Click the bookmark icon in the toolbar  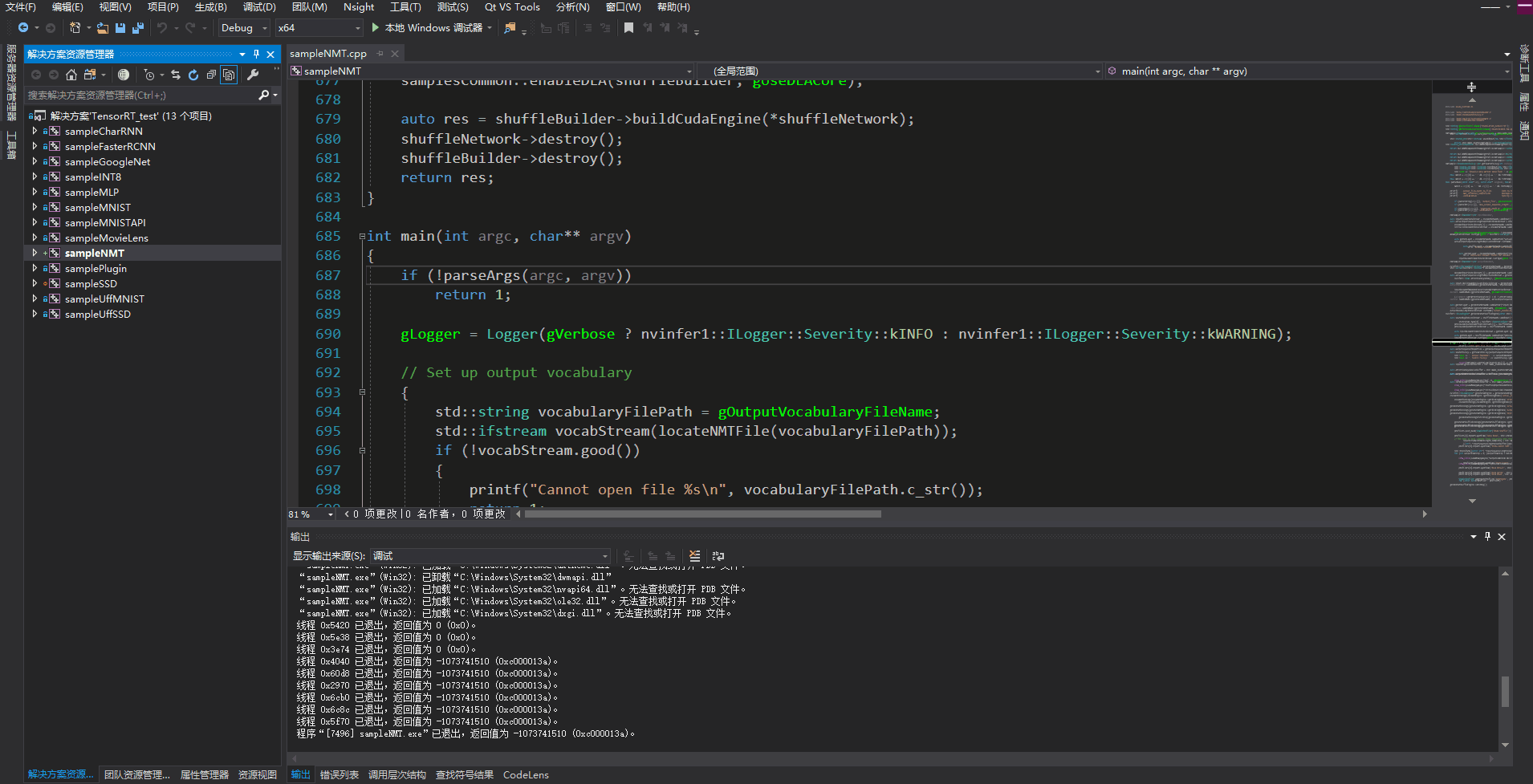click(628, 28)
